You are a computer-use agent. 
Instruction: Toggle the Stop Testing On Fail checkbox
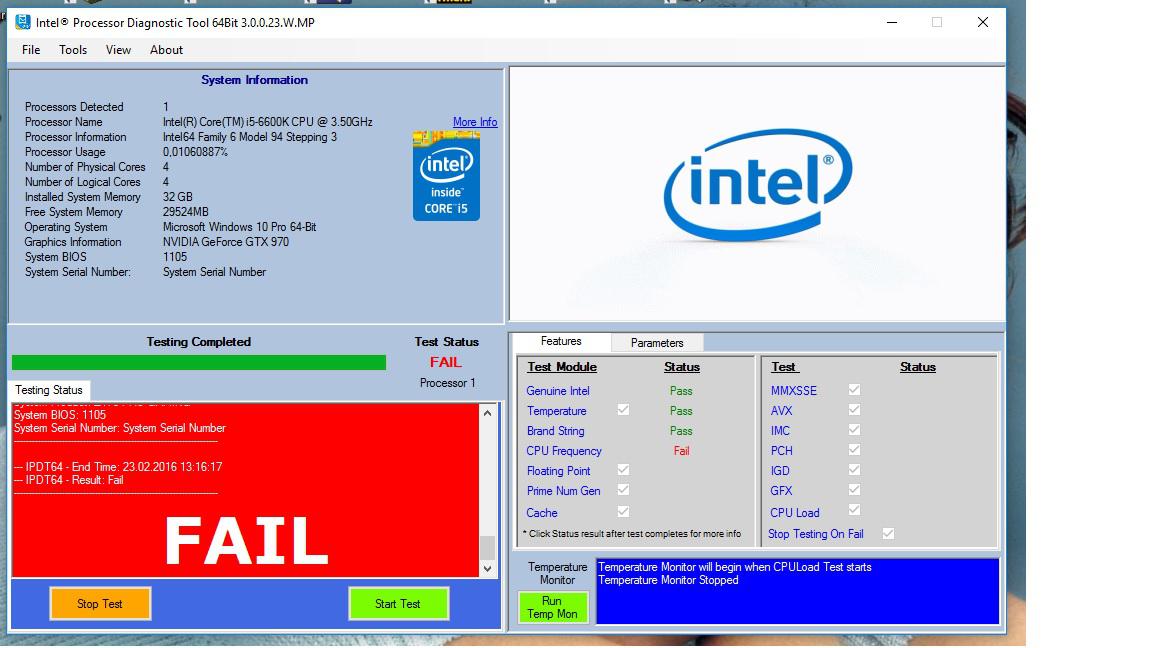pos(888,533)
